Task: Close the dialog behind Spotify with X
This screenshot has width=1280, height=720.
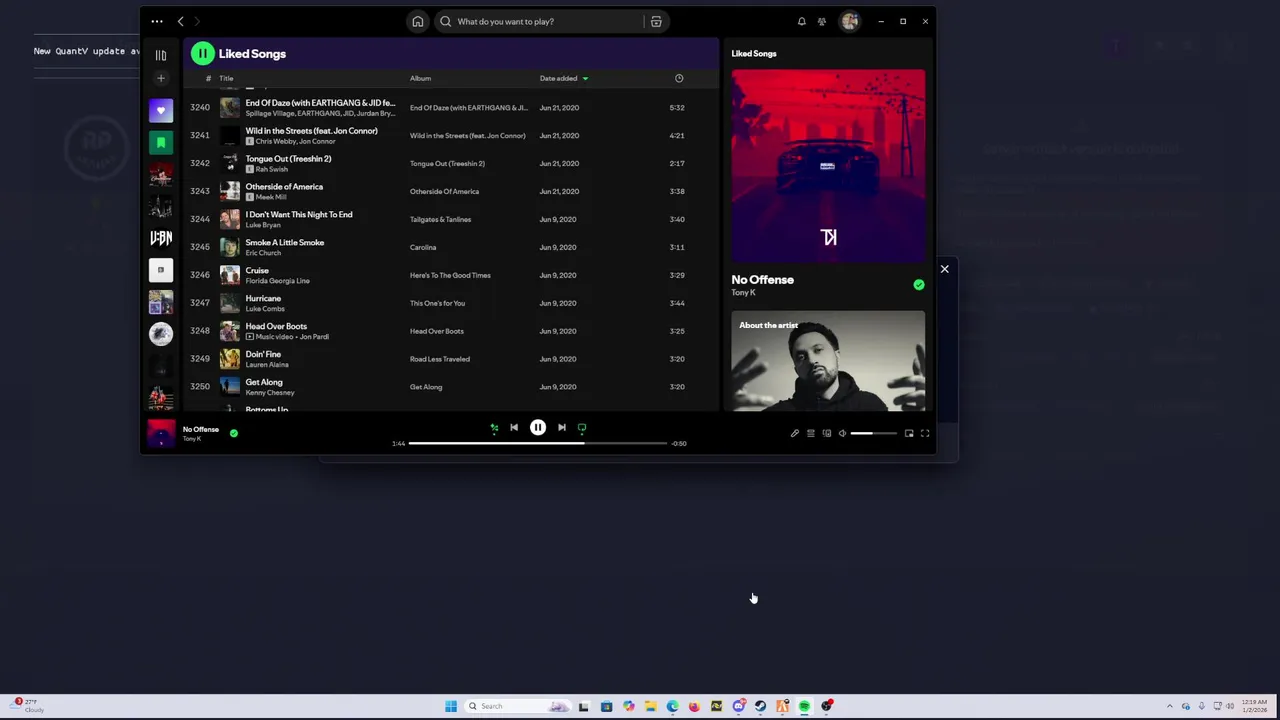Action: [944, 269]
